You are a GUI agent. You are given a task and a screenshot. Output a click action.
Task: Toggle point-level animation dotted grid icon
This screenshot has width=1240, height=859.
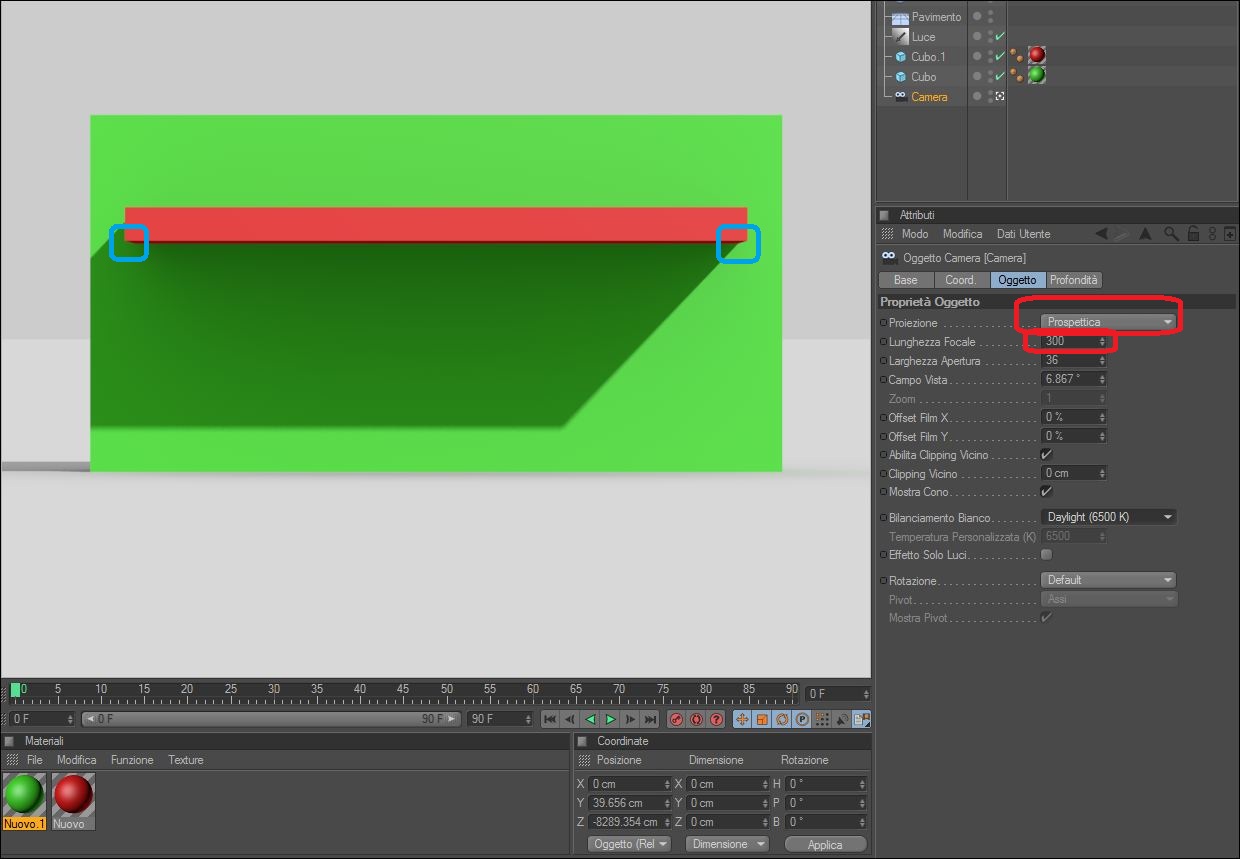click(x=822, y=719)
